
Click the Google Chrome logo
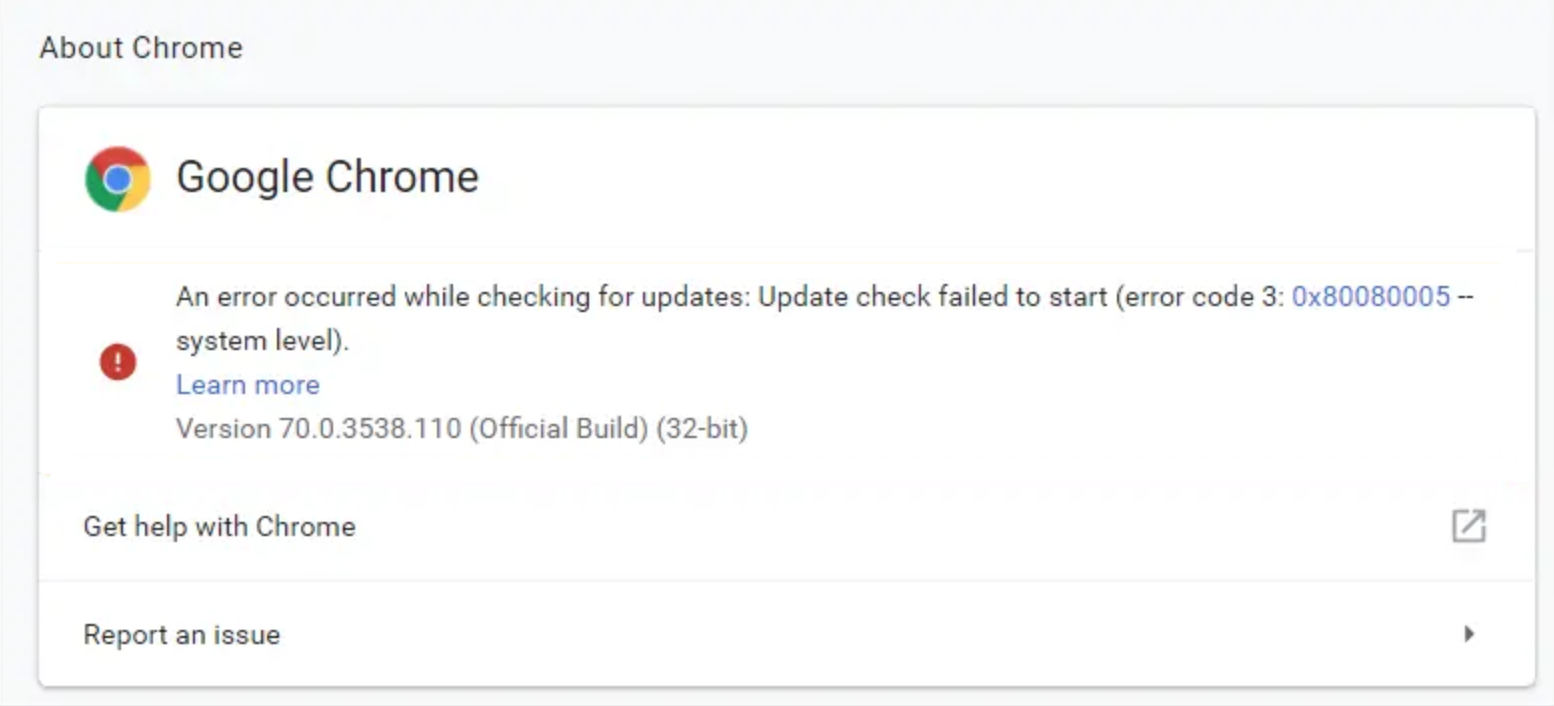click(x=118, y=179)
